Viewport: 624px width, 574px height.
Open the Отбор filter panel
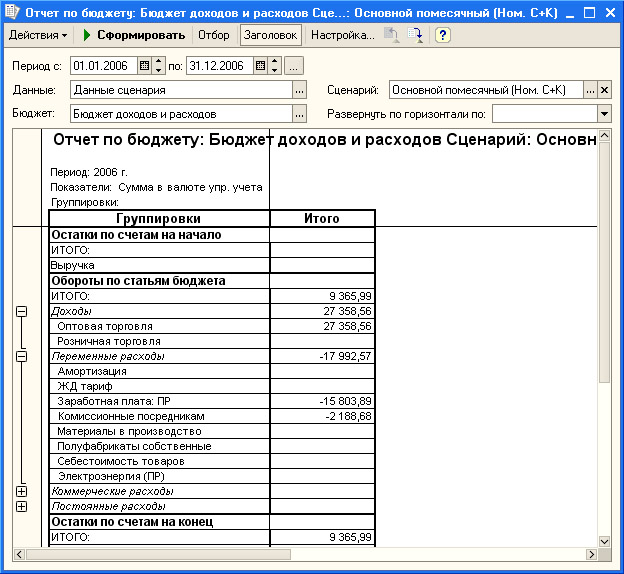[x=214, y=35]
